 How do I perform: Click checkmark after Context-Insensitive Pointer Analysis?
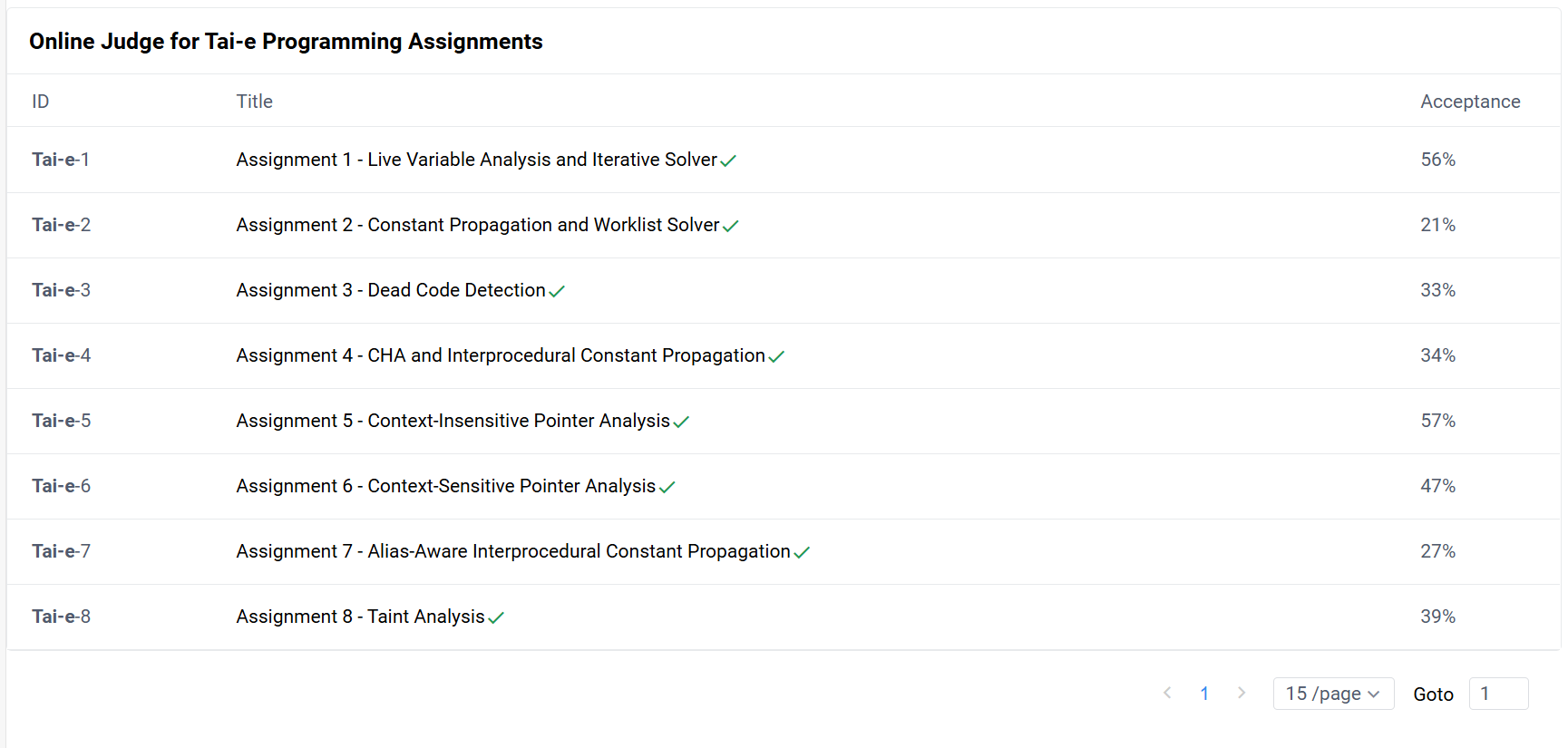click(681, 422)
